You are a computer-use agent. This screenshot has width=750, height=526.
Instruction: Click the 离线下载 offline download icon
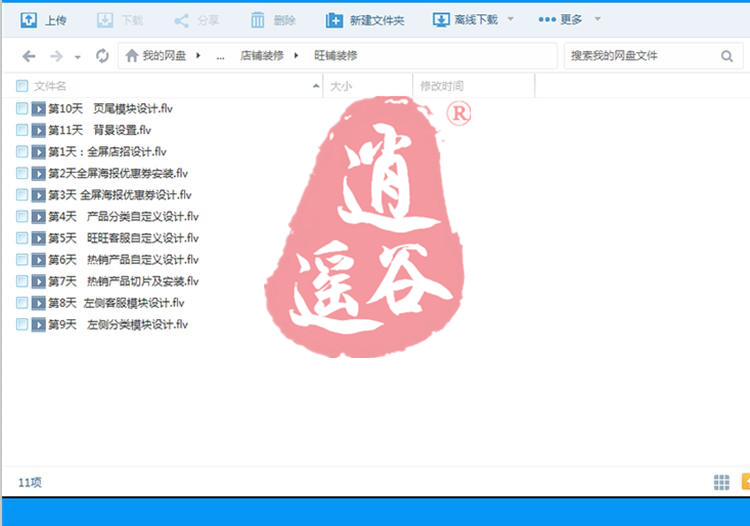441,20
